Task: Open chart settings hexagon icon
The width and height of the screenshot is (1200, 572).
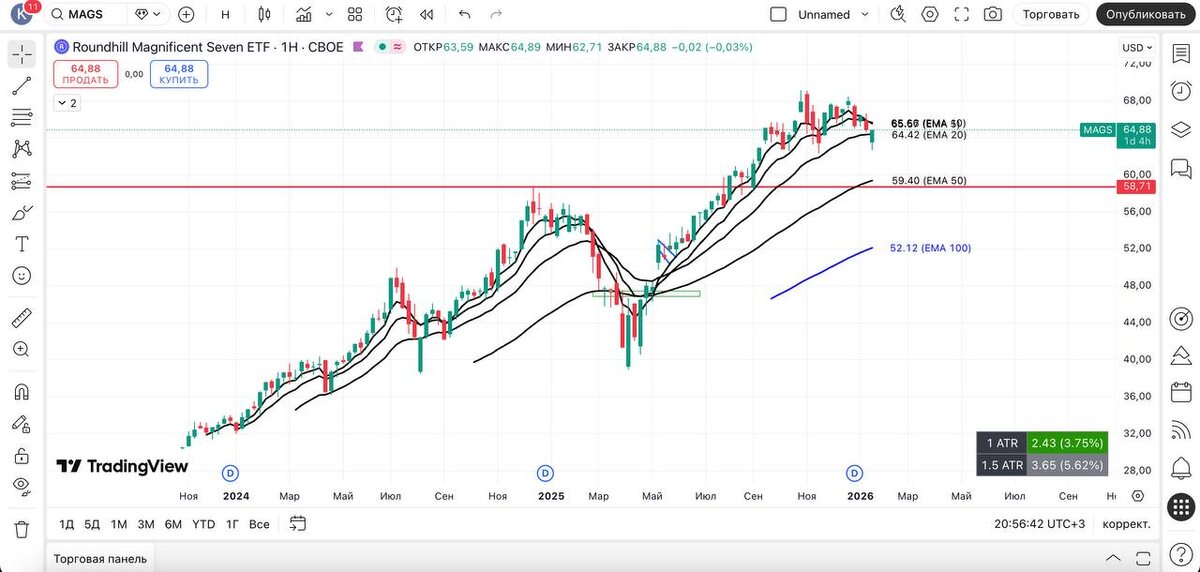Action: pyautogui.click(x=930, y=14)
